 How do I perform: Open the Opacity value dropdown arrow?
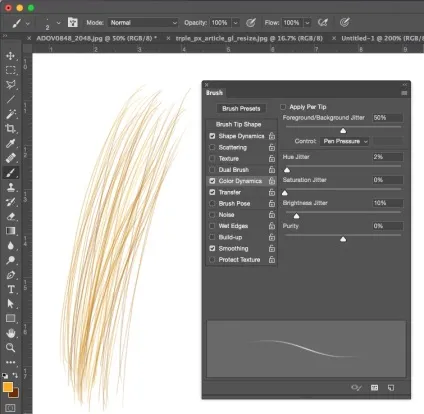point(235,23)
